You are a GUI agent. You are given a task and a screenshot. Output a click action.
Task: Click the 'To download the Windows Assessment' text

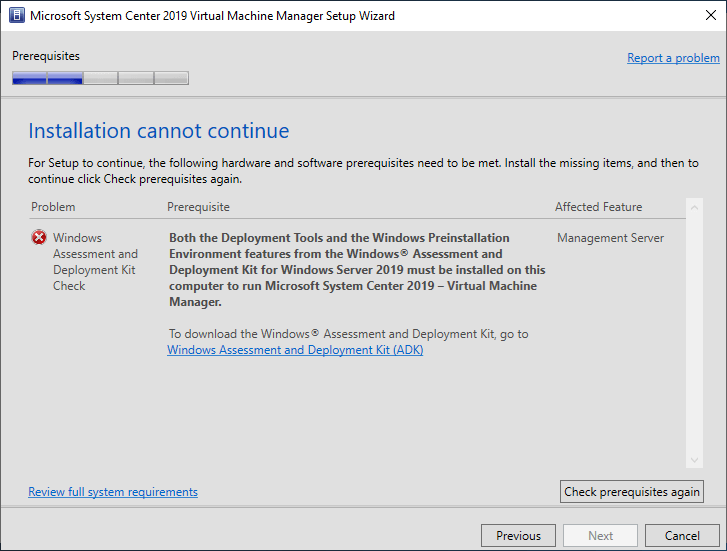348,334
